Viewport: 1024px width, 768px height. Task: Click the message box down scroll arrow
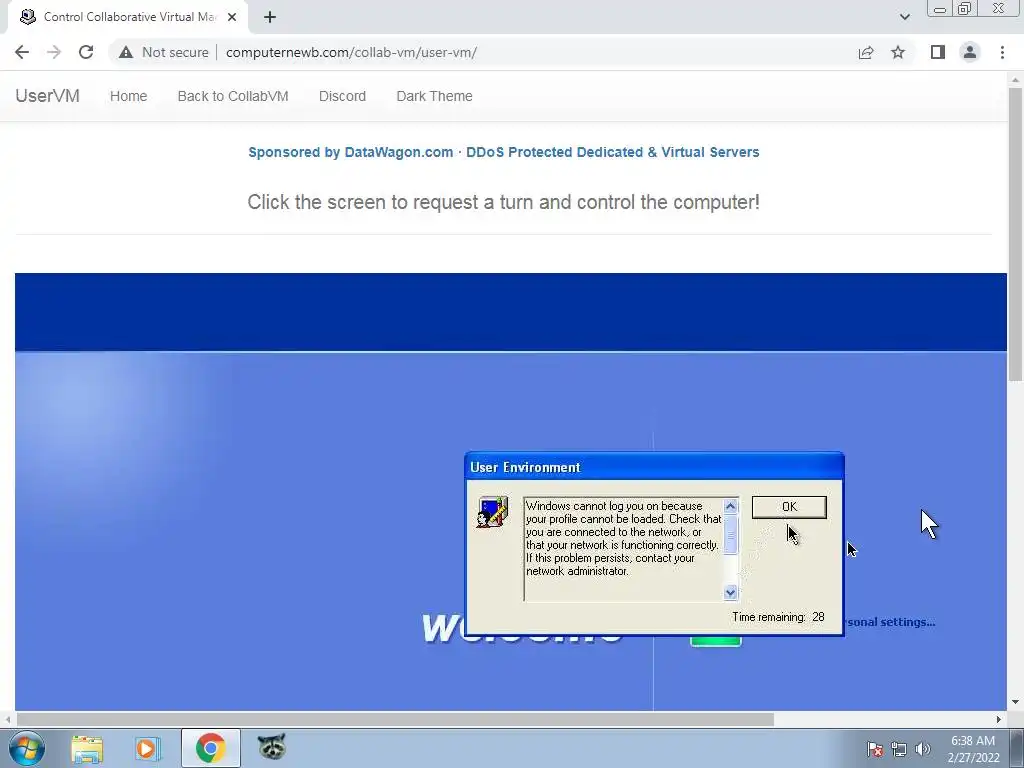click(x=730, y=592)
